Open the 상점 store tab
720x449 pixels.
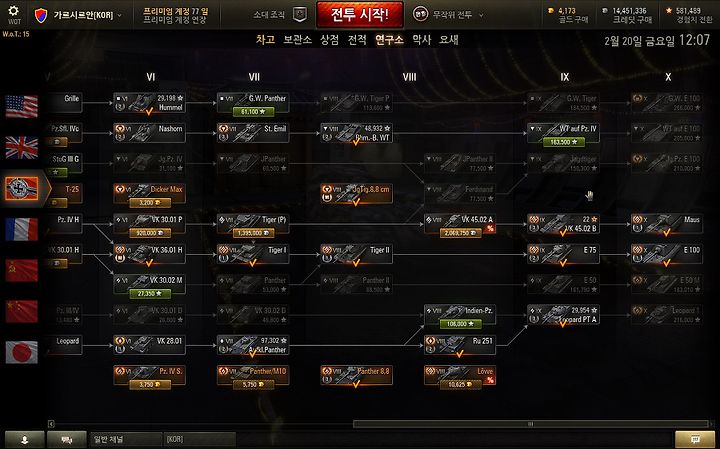click(x=330, y=40)
